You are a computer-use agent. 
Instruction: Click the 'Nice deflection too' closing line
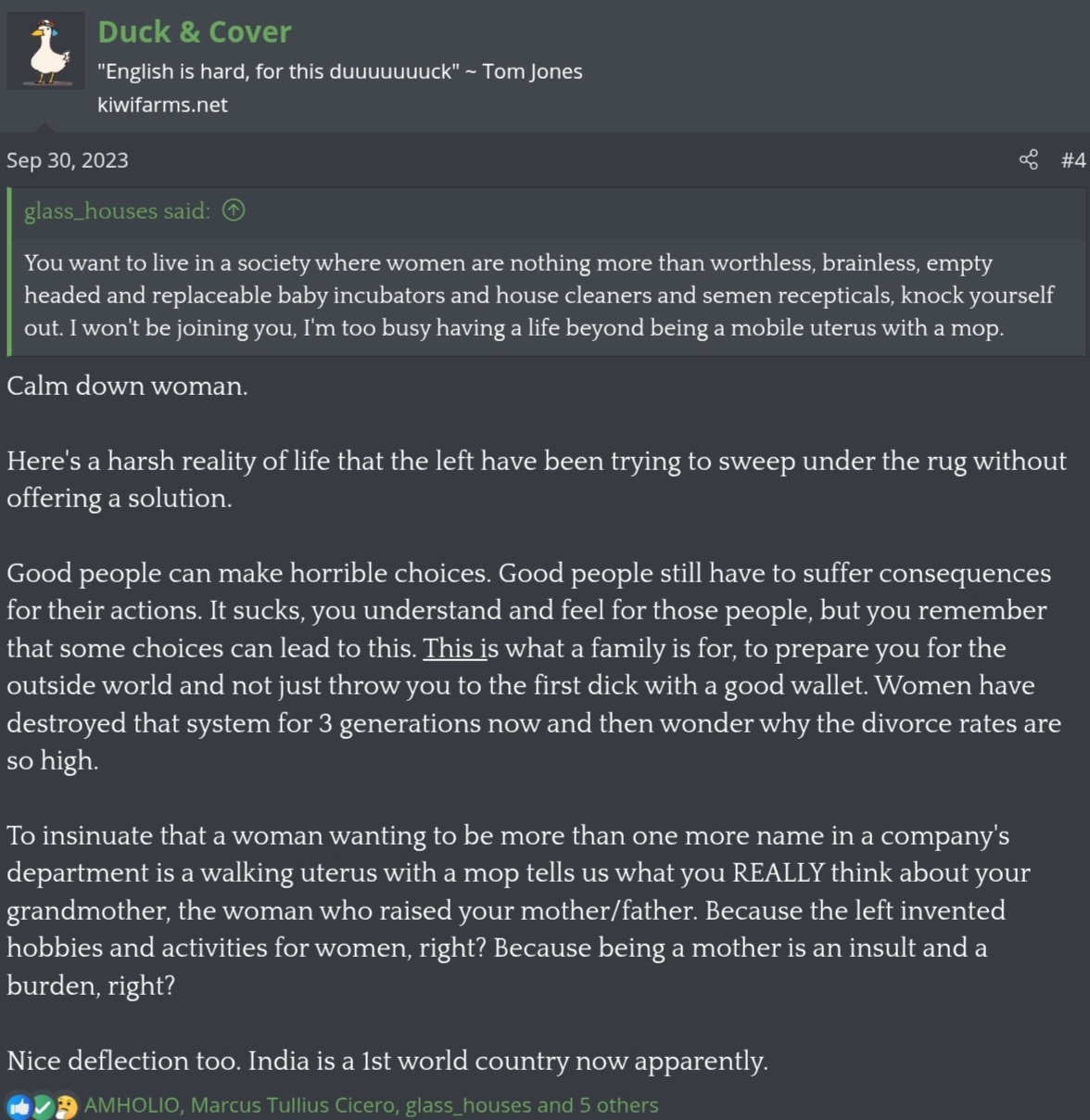(387, 1061)
